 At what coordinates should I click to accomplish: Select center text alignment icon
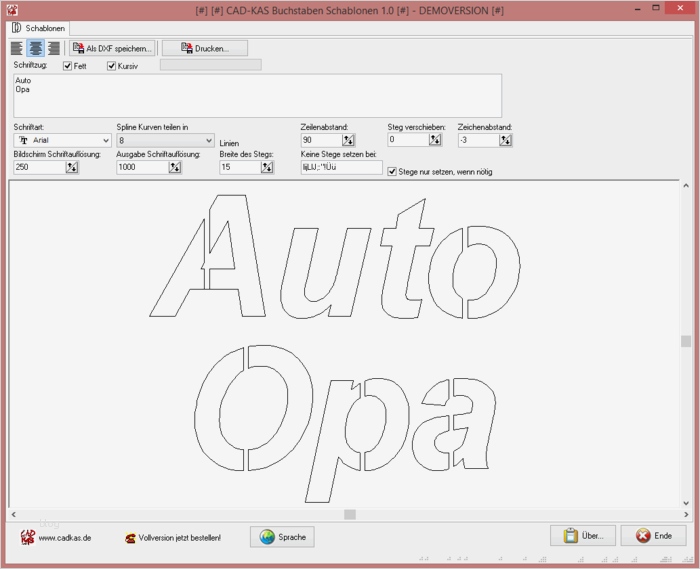pyautogui.click(x=35, y=48)
